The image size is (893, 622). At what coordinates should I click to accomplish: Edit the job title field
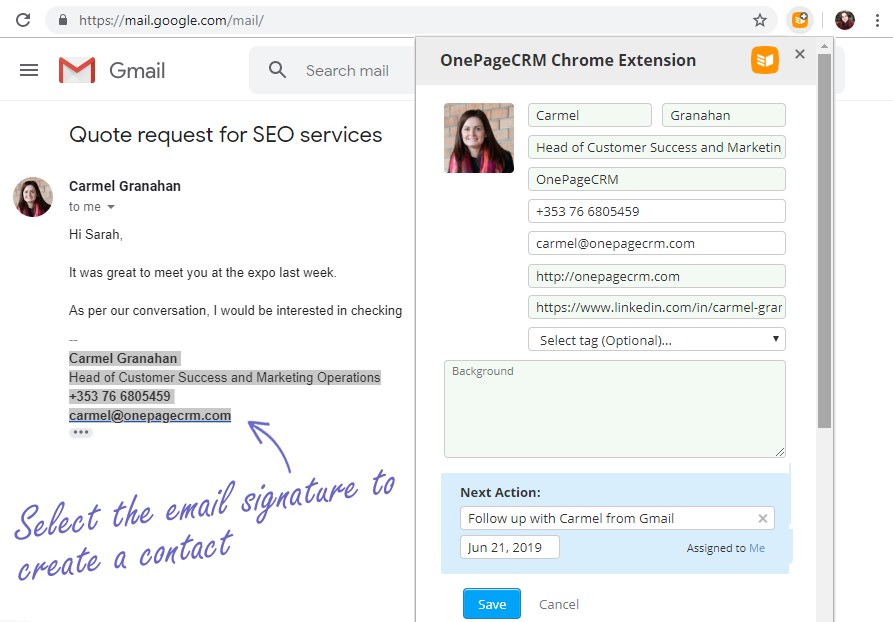657,147
